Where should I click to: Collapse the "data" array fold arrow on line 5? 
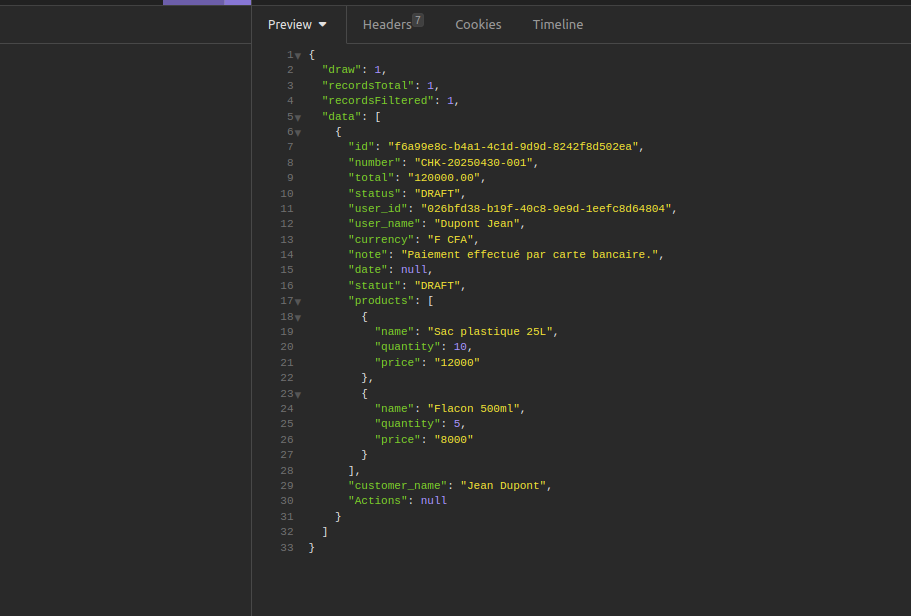pyautogui.click(x=298, y=117)
